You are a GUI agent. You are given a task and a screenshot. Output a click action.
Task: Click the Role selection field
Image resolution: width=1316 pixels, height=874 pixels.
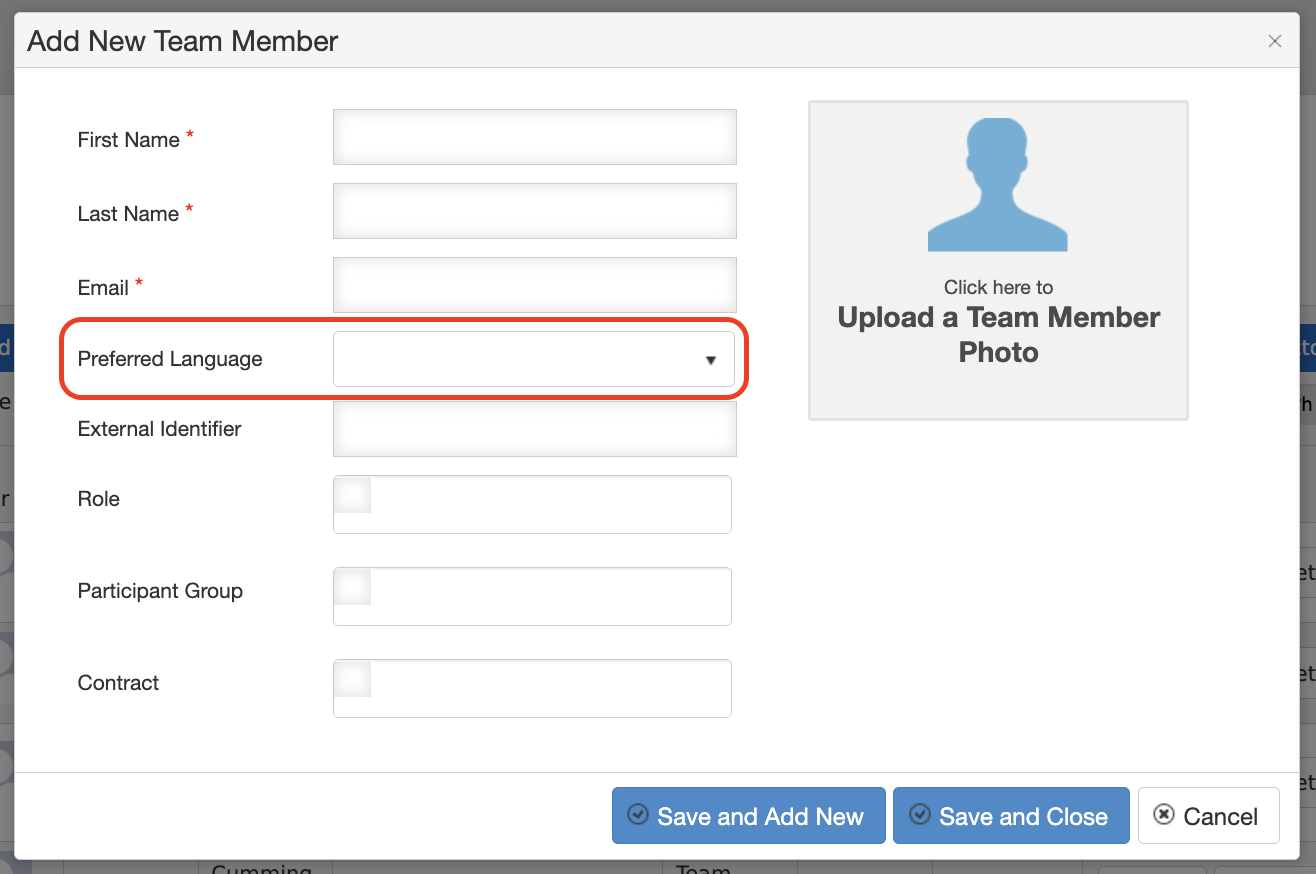click(532, 504)
